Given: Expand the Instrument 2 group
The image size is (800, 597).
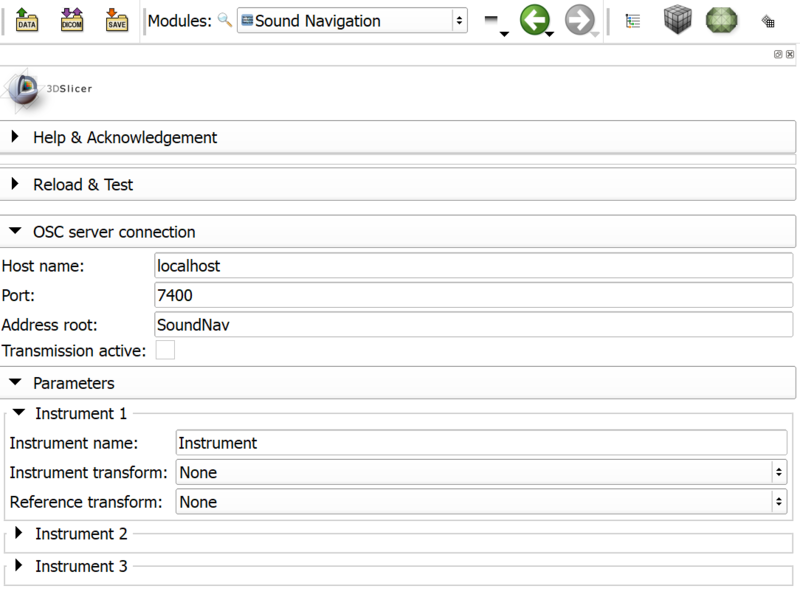Looking at the screenshot, I should click(81, 534).
